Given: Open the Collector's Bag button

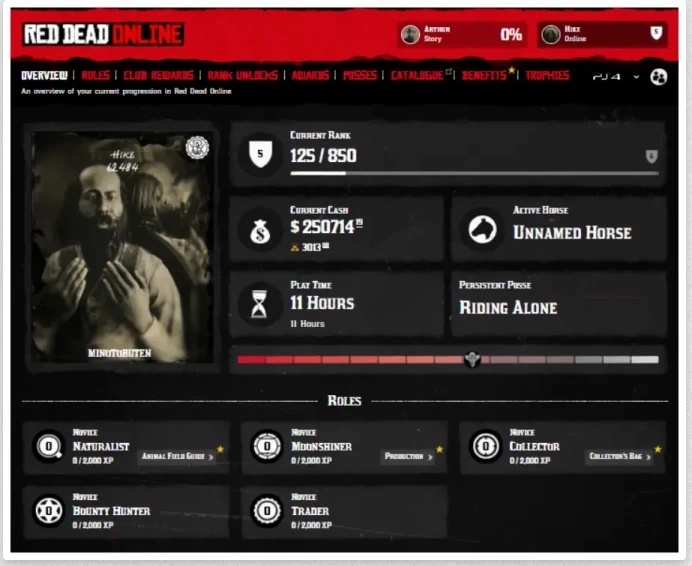Looking at the screenshot, I should (620, 457).
